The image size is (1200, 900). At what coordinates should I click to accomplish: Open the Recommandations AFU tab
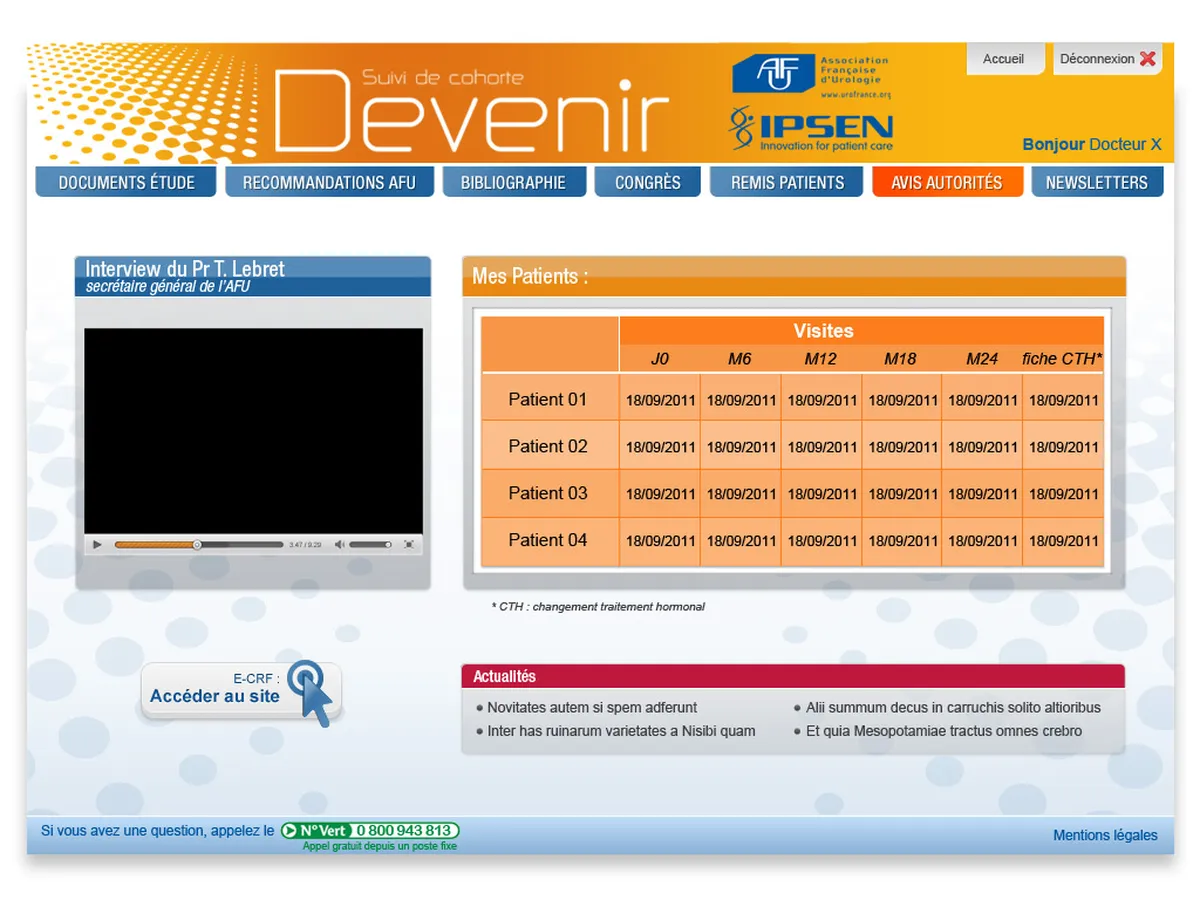point(329,182)
